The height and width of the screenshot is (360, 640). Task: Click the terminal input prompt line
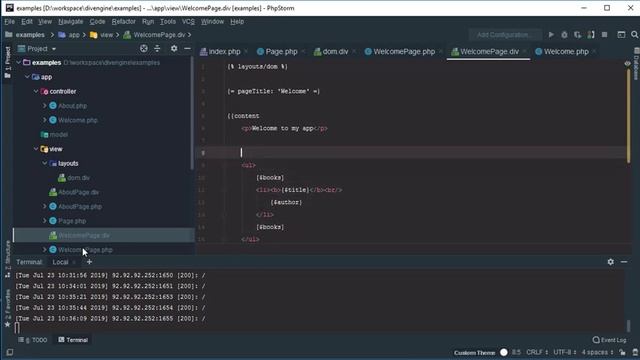click(x=17, y=328)
